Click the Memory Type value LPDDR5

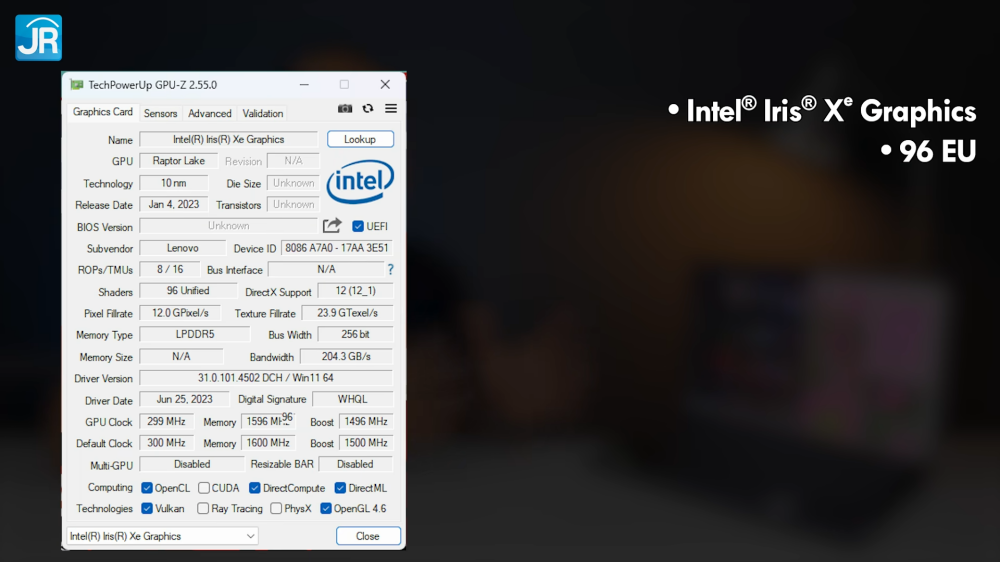(195, 334)
